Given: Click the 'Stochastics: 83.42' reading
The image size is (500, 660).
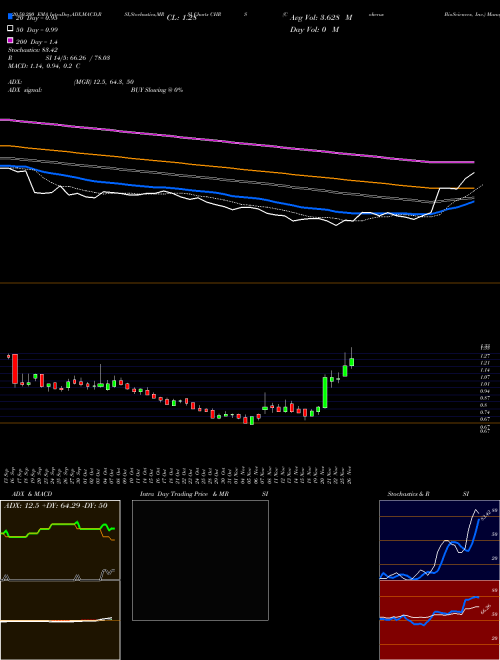Looking at the screenshot, I should [33, 50].
